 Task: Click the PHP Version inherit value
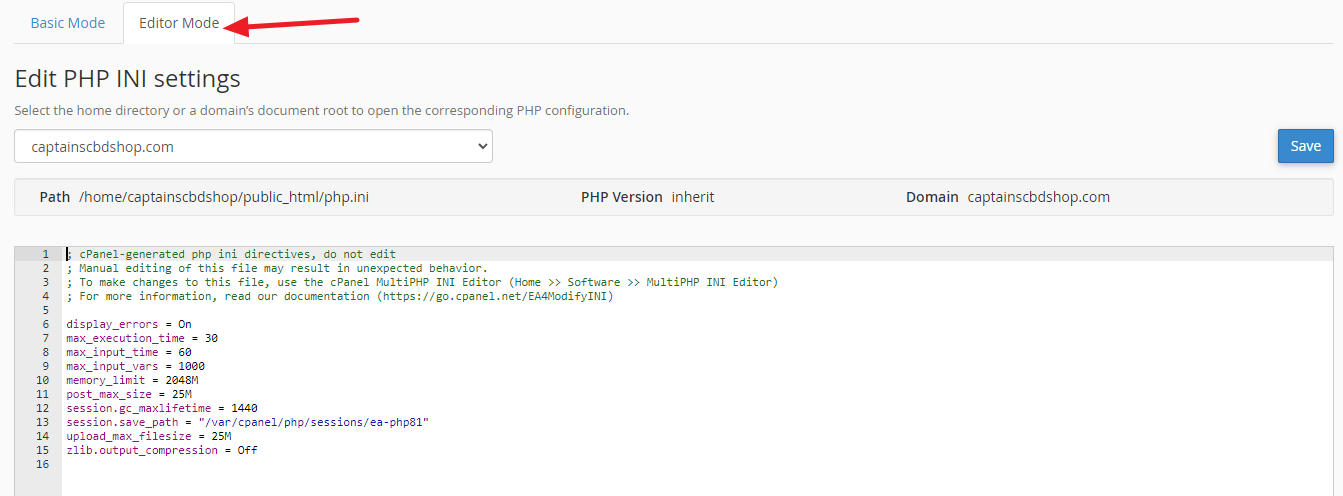point(692,197)
